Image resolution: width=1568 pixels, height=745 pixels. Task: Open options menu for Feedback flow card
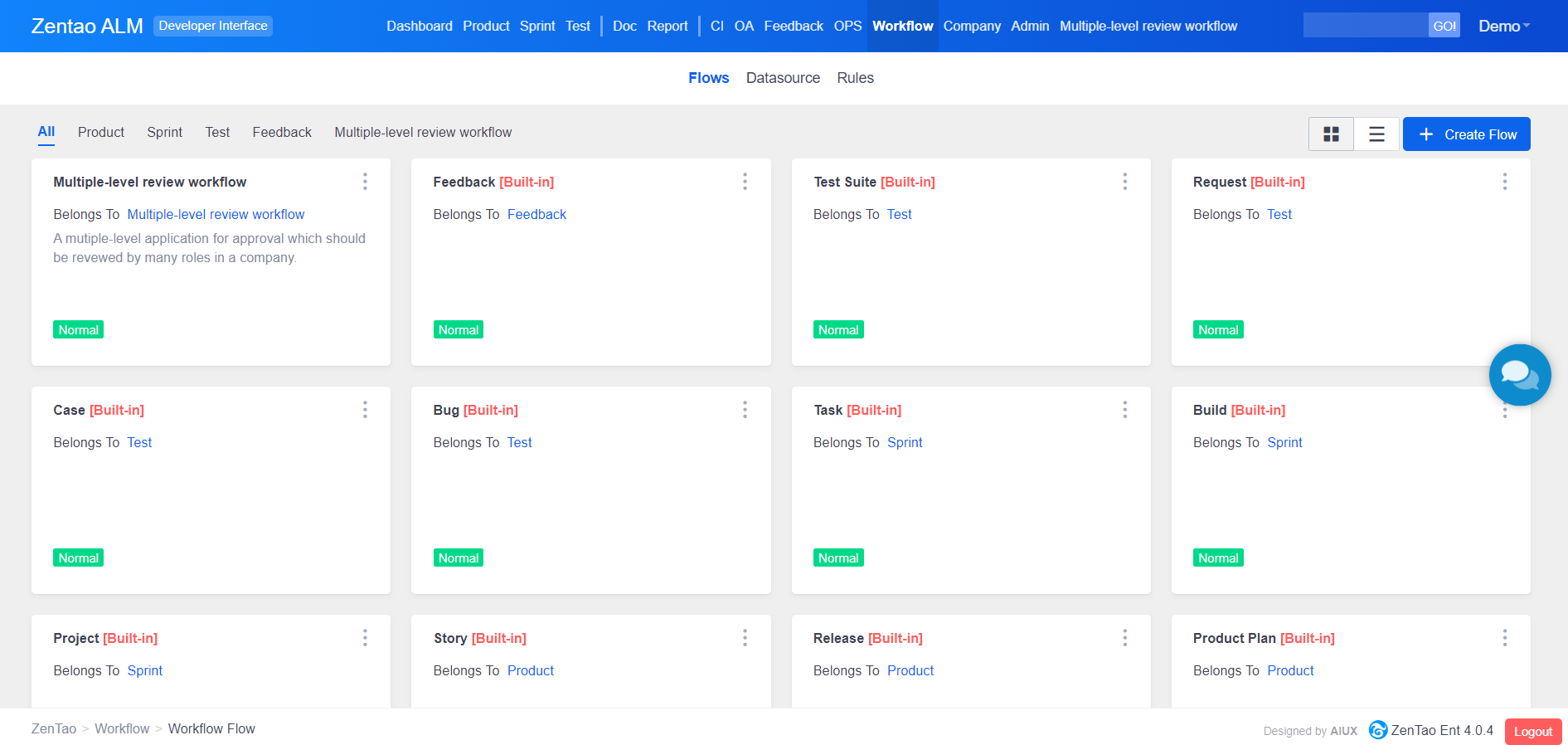[x=745, y=182]
